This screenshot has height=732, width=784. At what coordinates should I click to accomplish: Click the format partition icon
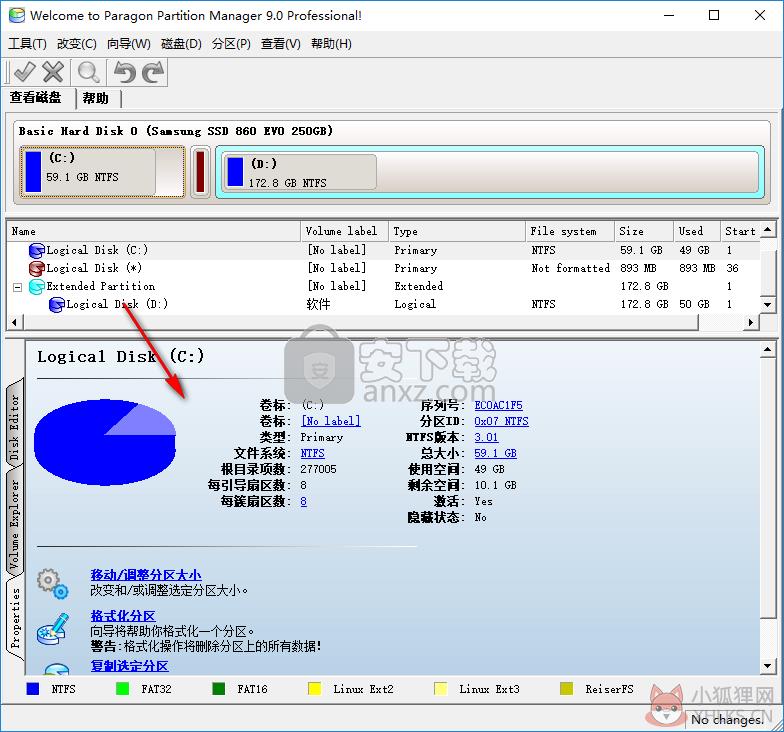click(x=52, y=629)
